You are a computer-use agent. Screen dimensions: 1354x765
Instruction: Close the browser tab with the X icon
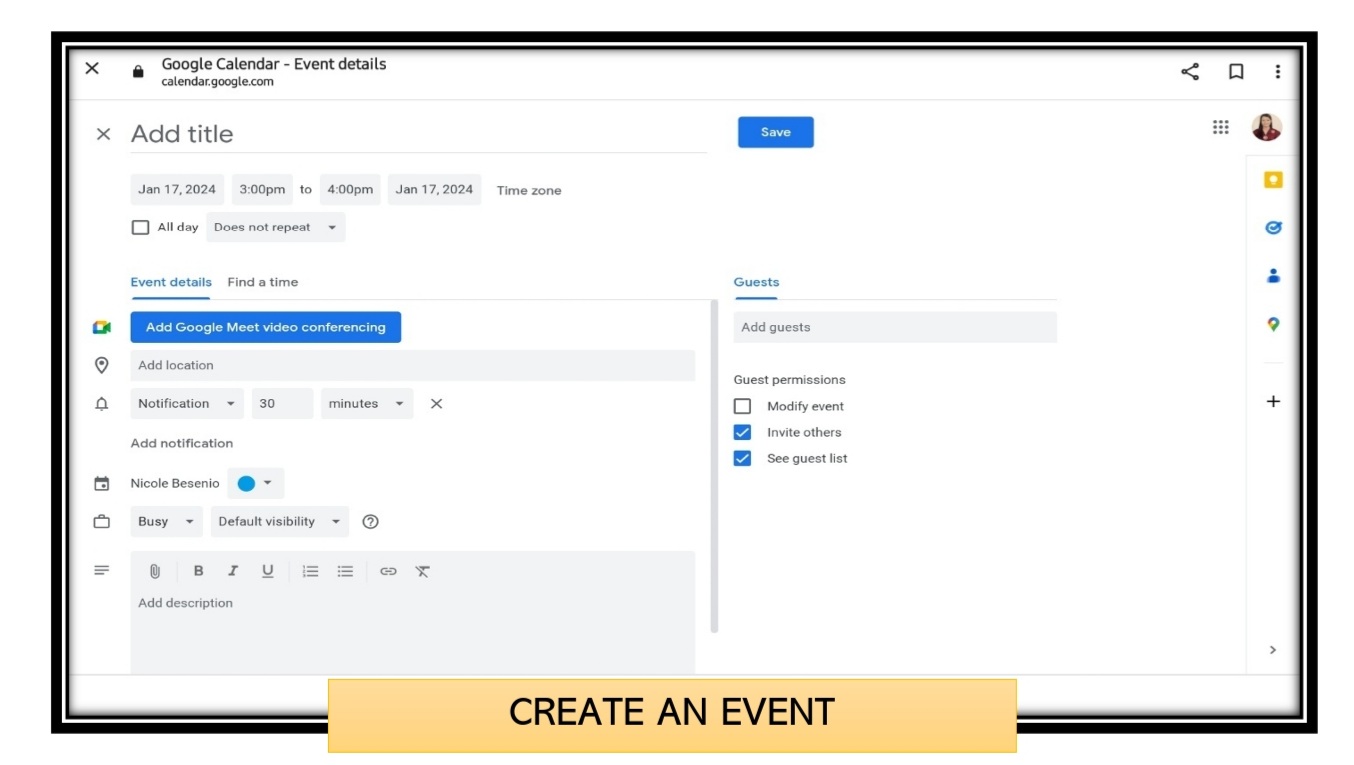click(x=92, y=69)
